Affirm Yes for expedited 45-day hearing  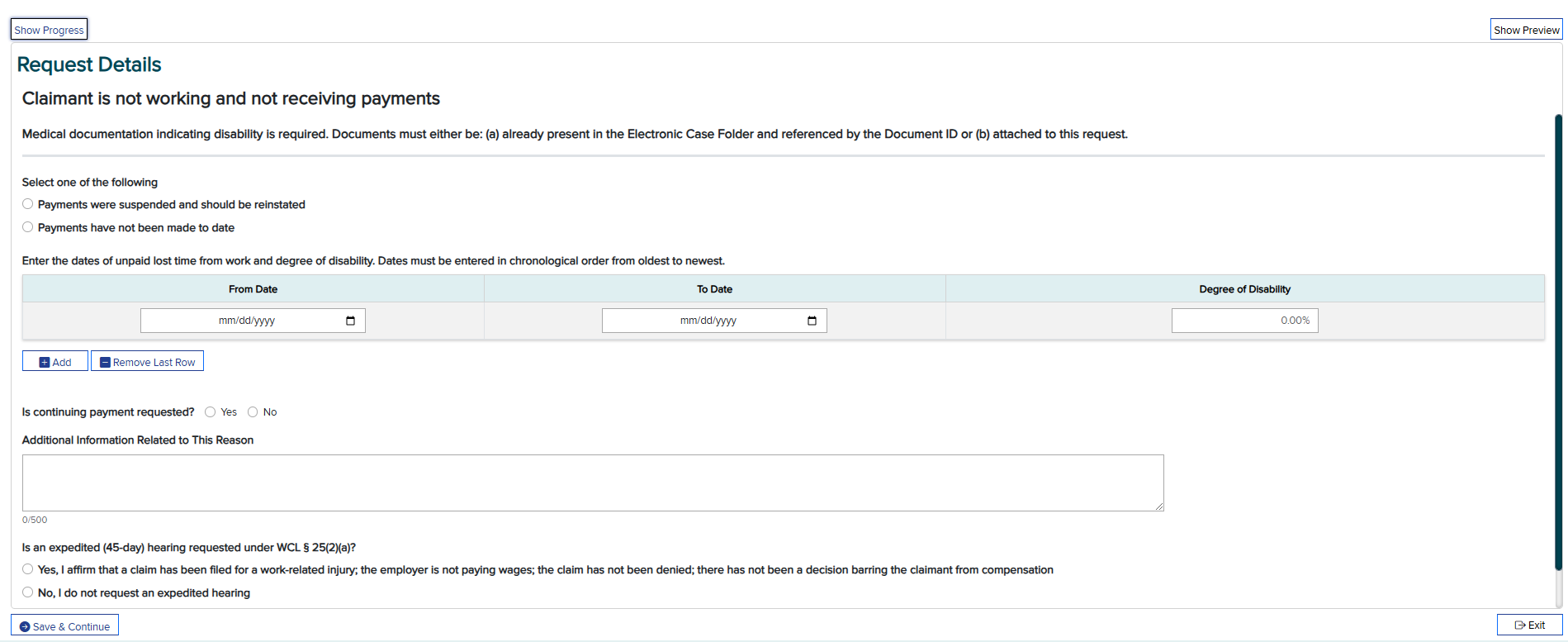(28, 569)
